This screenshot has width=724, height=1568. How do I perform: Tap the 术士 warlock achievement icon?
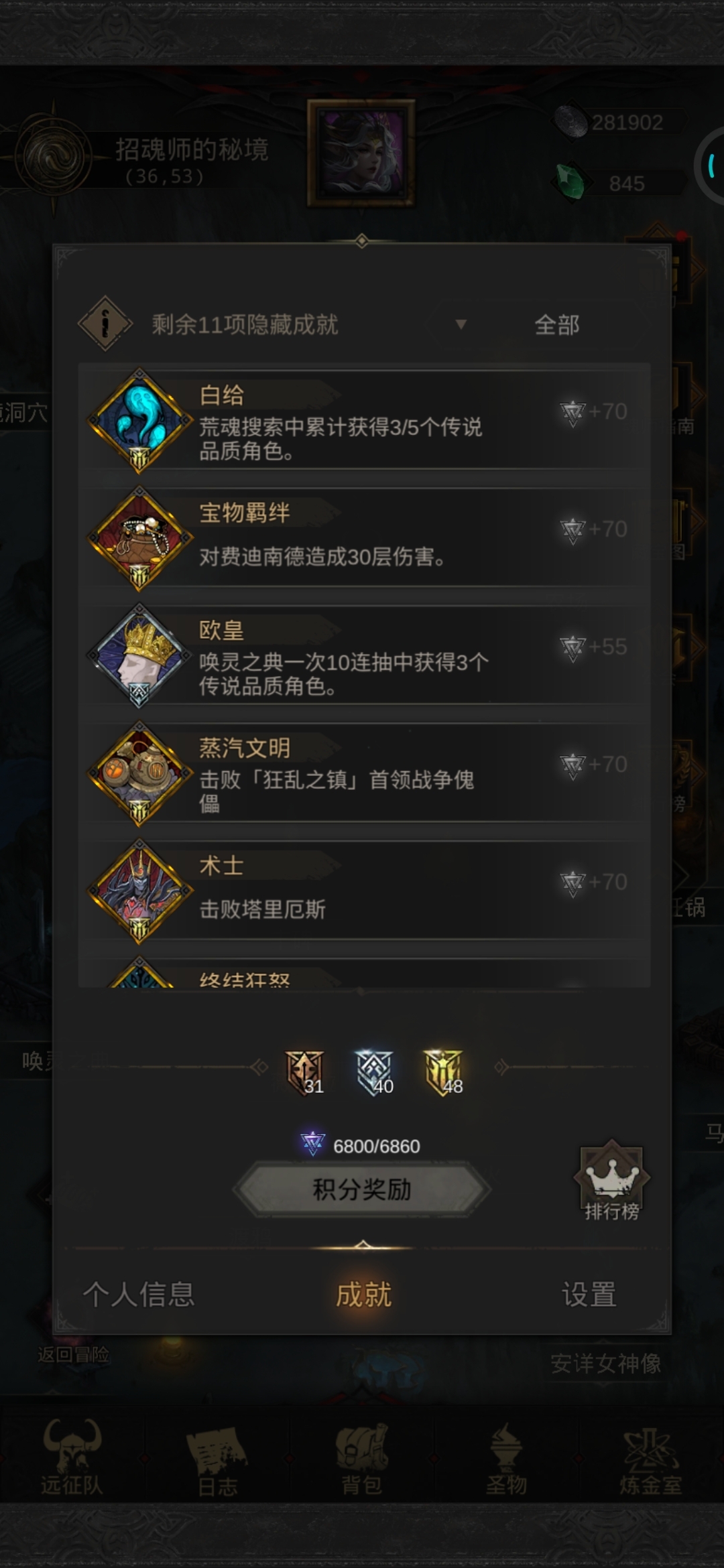coord(139,891)
